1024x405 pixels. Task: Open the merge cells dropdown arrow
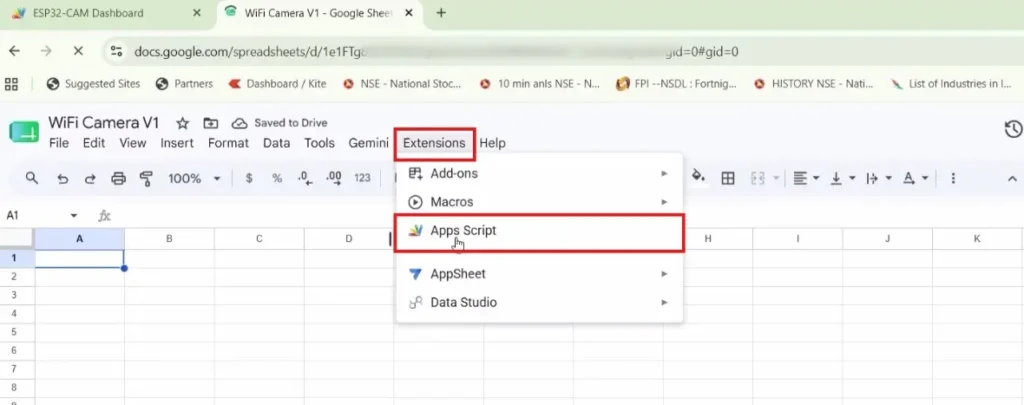tap(776, 178)
